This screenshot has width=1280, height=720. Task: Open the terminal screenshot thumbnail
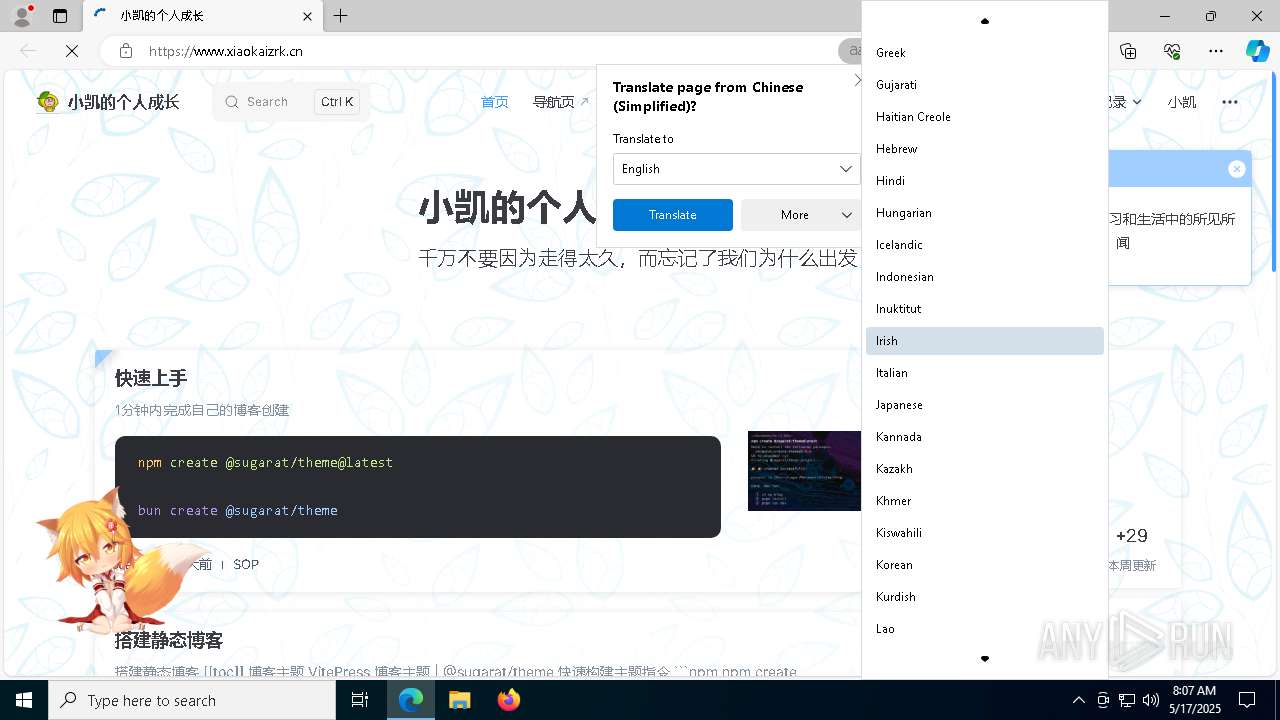coord(804,471)
